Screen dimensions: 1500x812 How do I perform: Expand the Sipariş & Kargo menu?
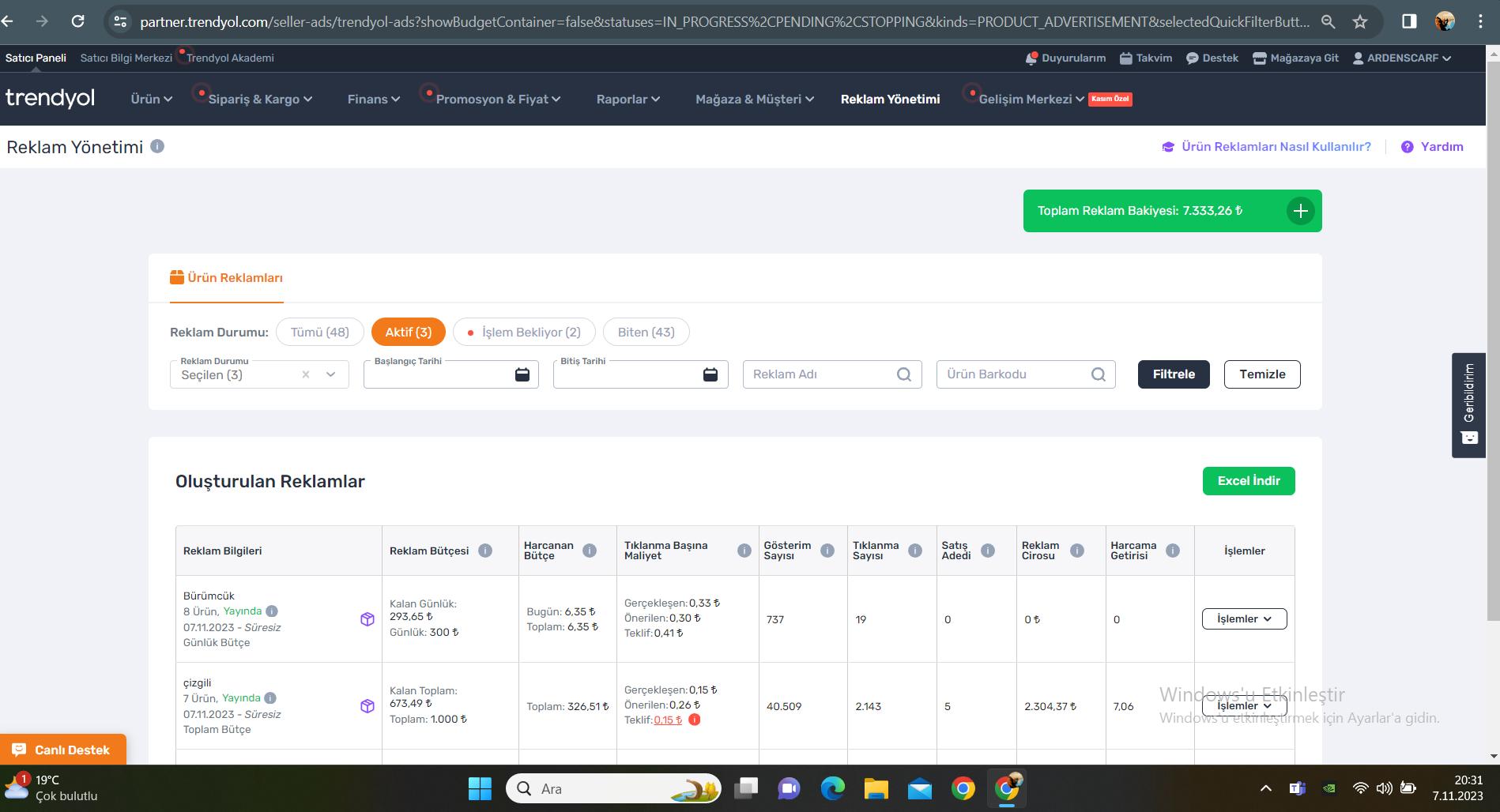click(x=260, y=99)
